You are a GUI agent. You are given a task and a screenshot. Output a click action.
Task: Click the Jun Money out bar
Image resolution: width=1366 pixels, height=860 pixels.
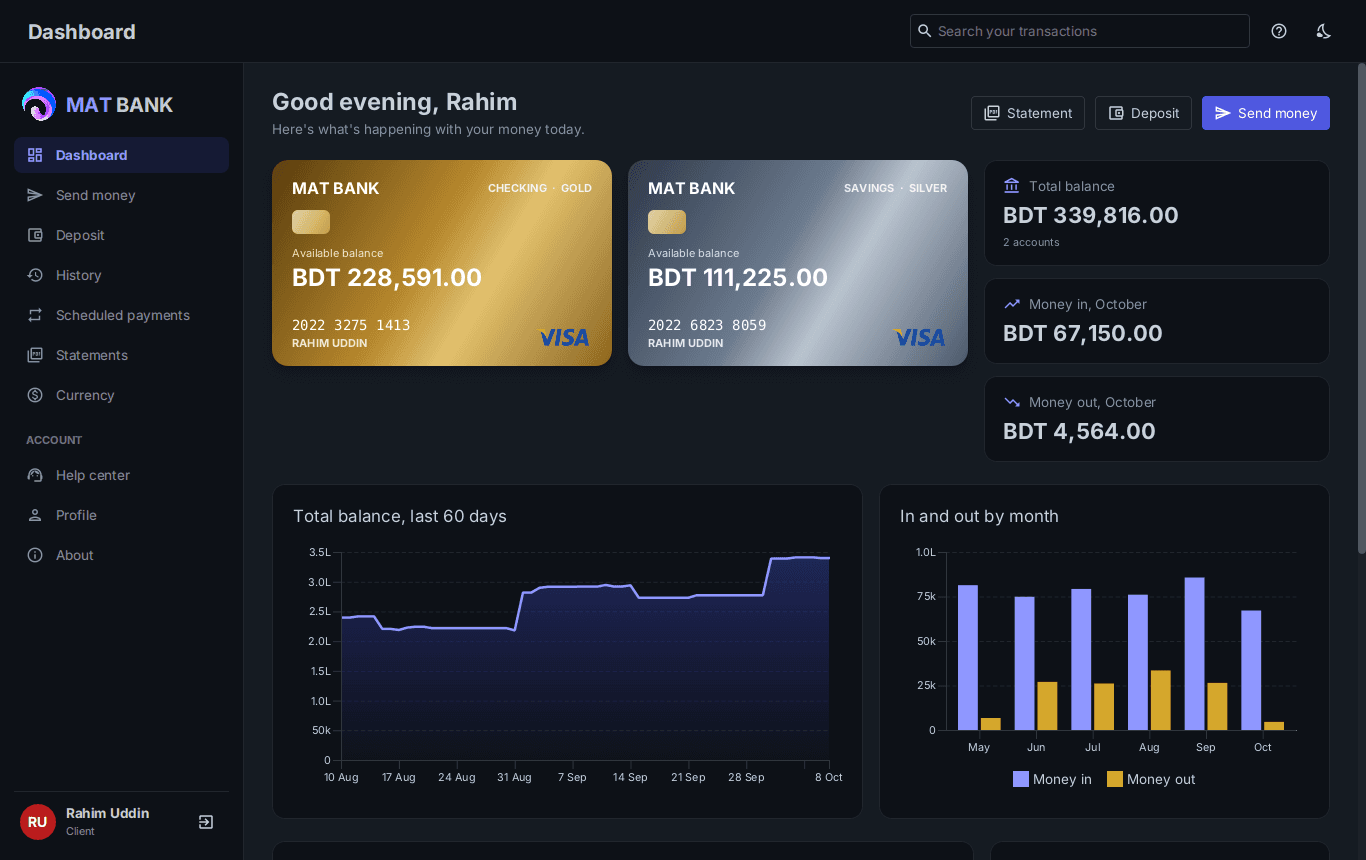[1047, 706]
